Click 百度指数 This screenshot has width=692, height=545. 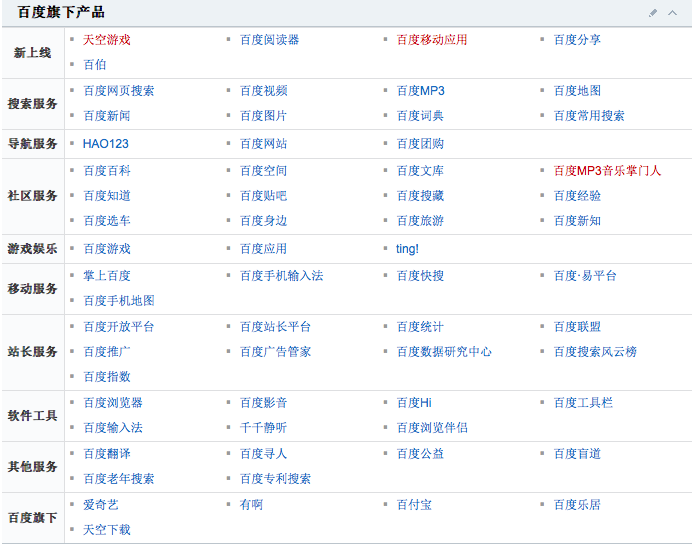coord(107,377)
